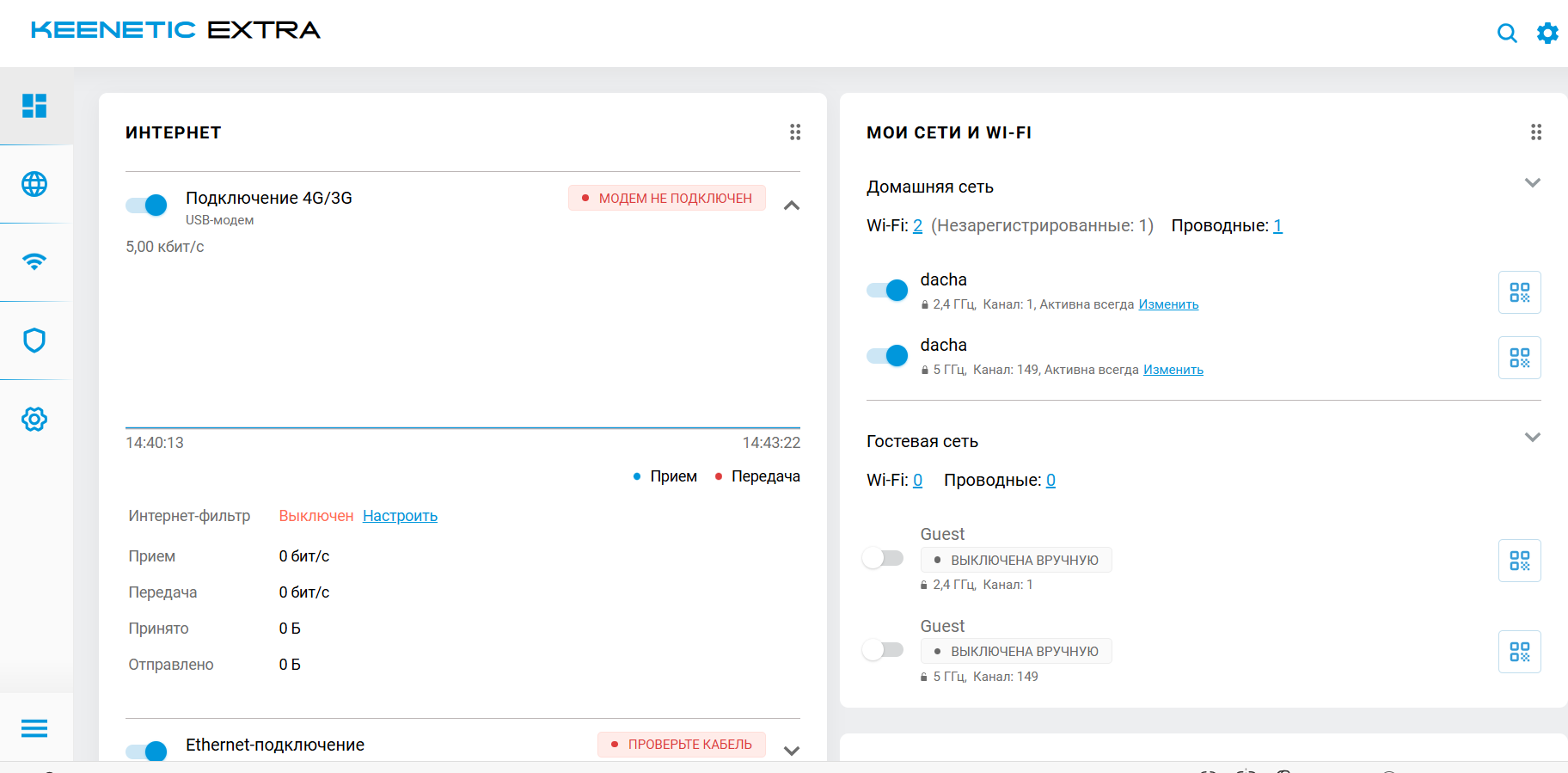Disable the Подключение 4G/3G toggle
Viewport: 1568px width, 773px height.
point(147,205)
